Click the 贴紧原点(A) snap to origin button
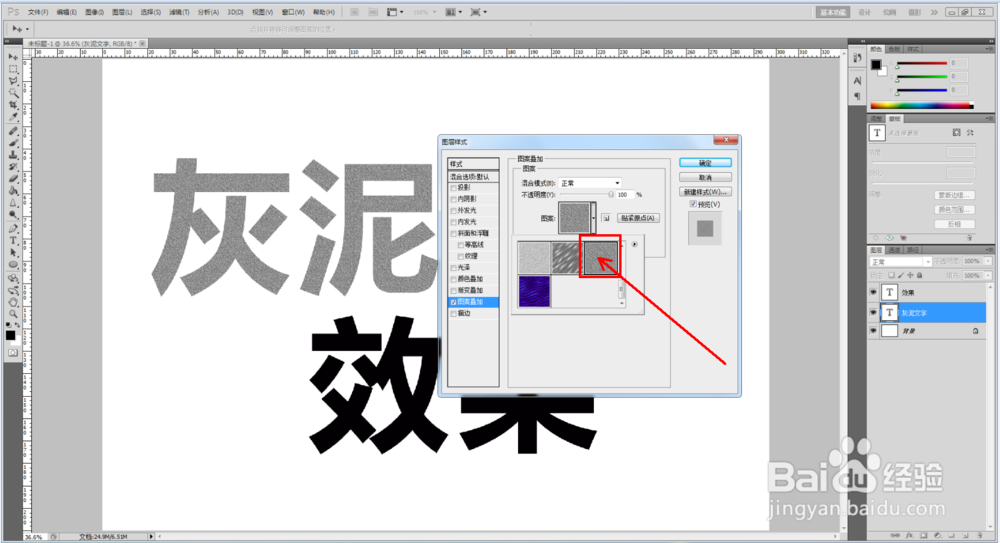Screen dimensions: 1000x543 click(638, 218)
